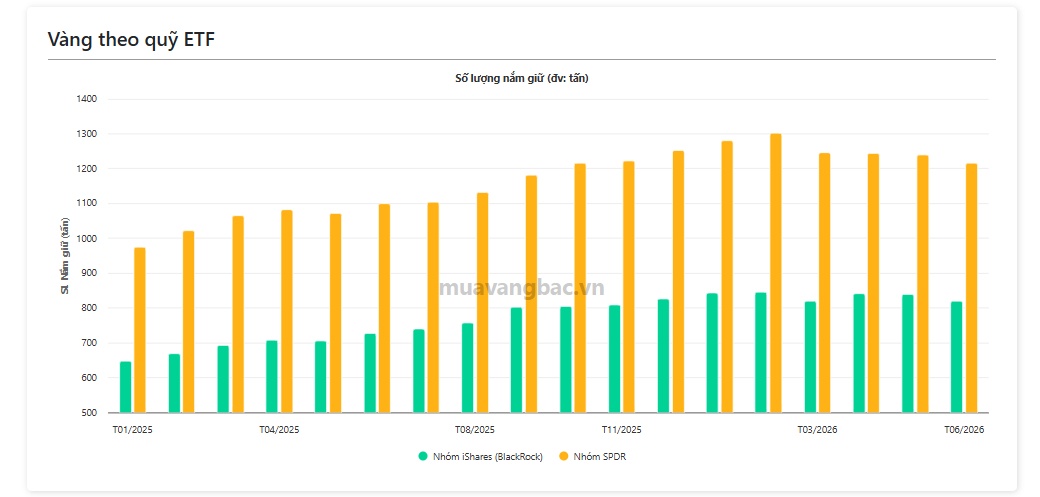Click the 1300 y-axis tick label
This screenshot has height=497, width=1040.
[88, 134]
